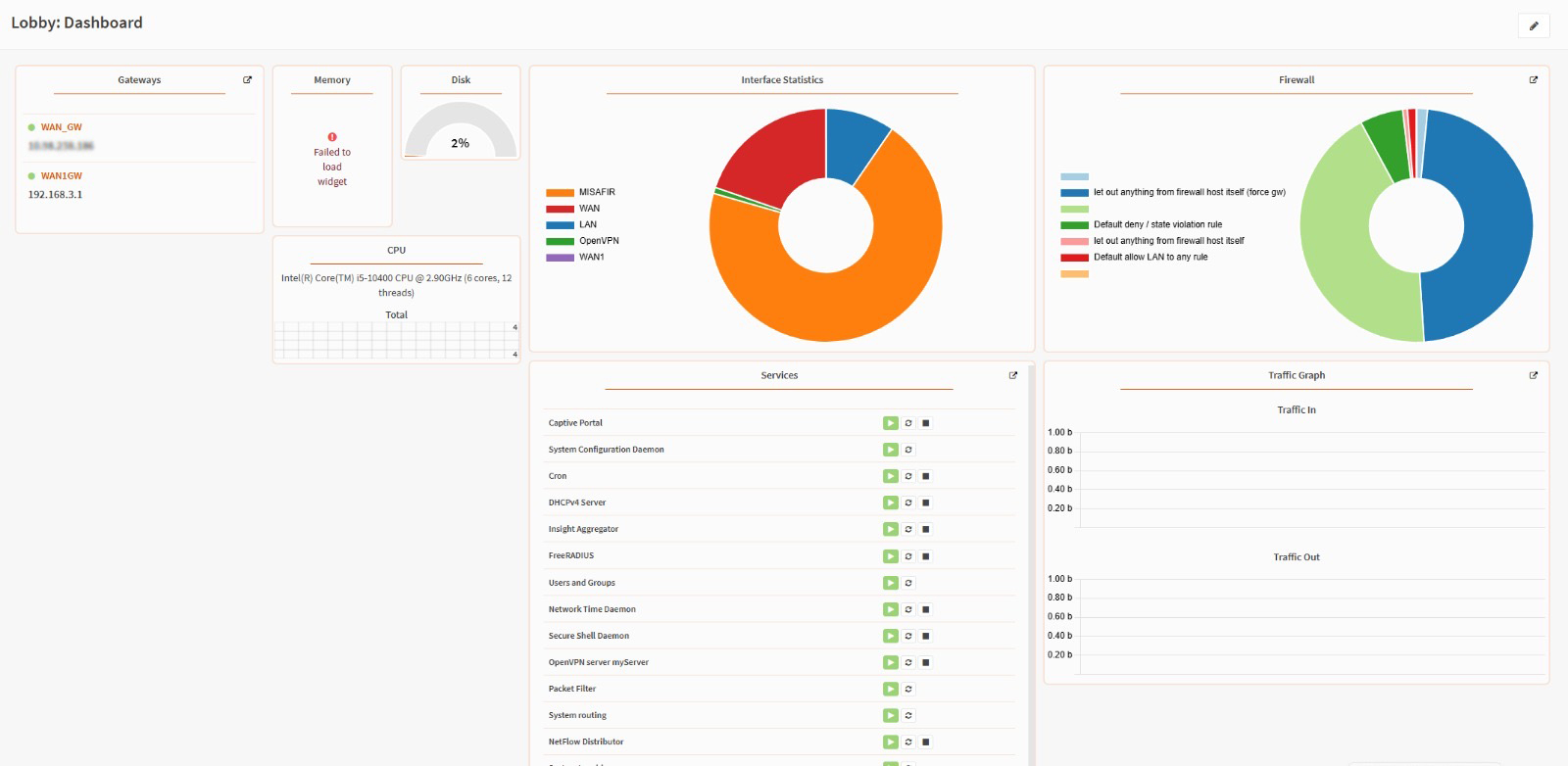
Task: Start the Cron service
Action: [x=891, y=476]
